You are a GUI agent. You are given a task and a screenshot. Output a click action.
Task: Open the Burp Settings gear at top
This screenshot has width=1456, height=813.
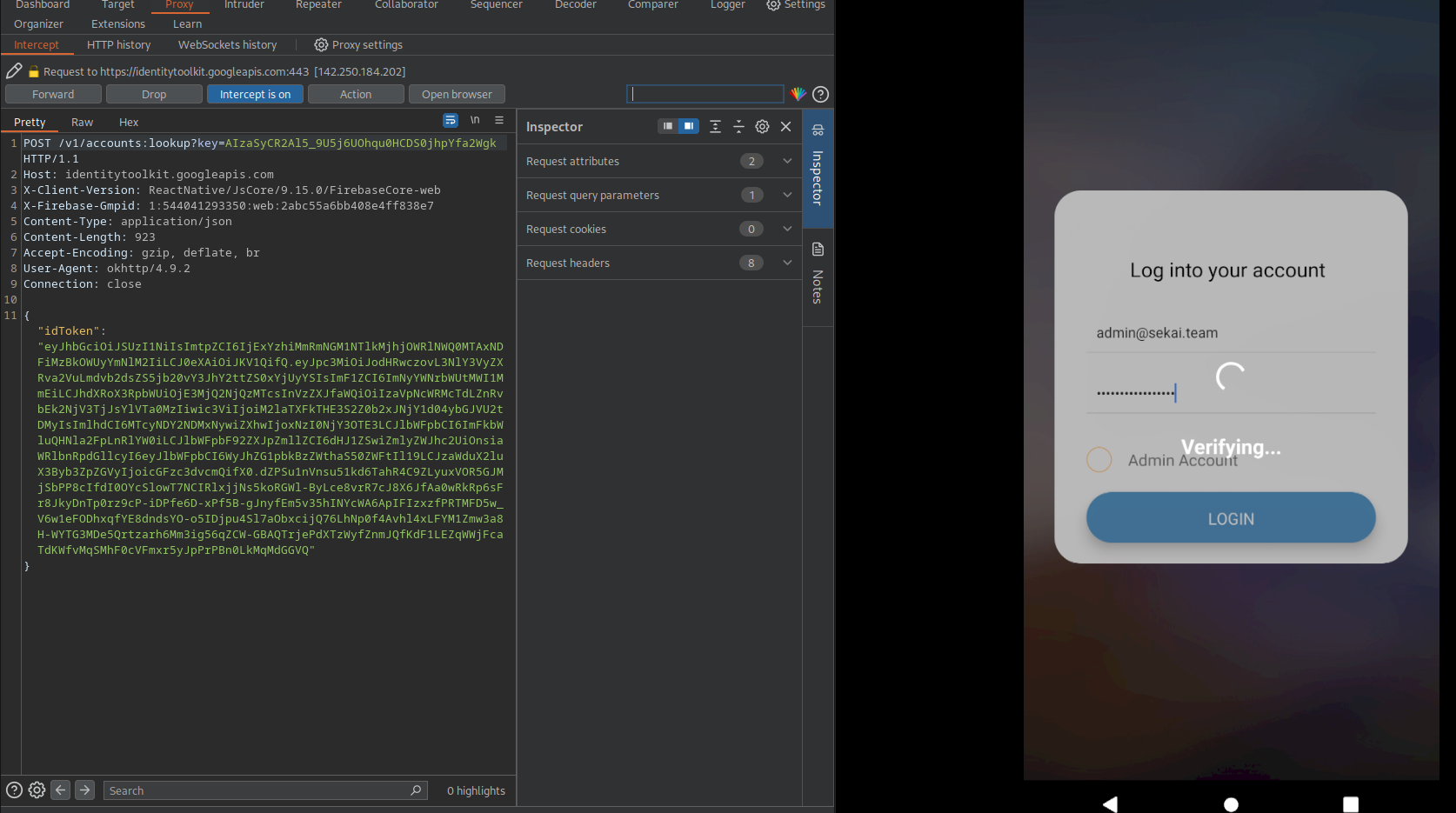(x=773, y=5)
